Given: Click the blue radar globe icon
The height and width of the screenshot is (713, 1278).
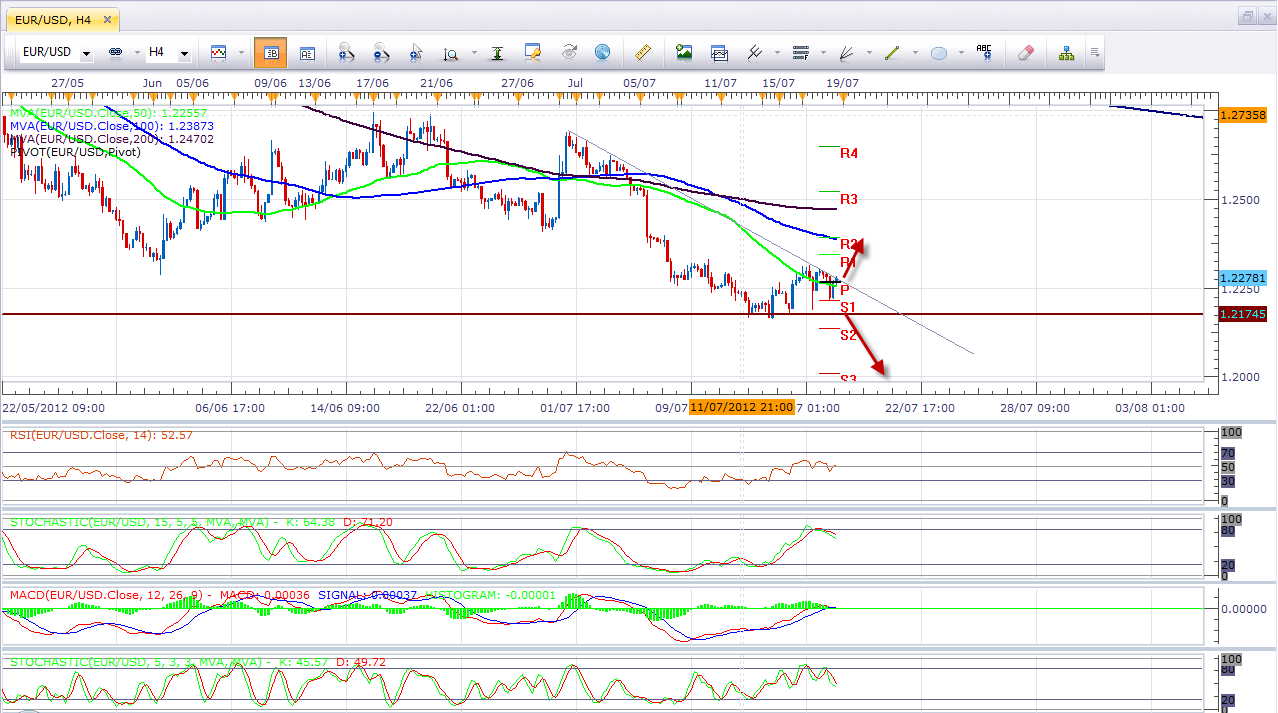Looking at the screenshot, I should pos(602,52).
